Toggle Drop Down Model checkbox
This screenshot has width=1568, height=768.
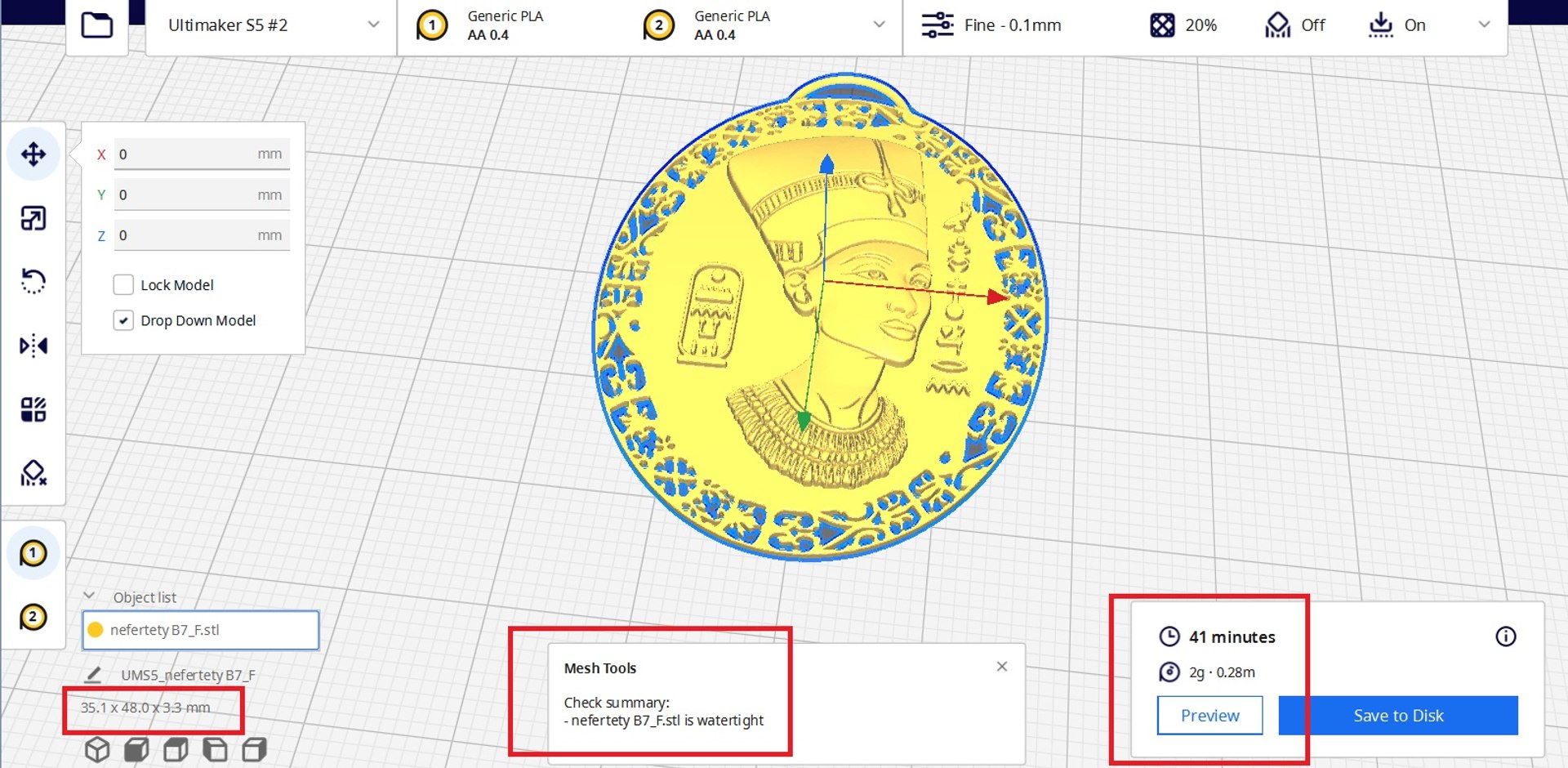point(123,320)
